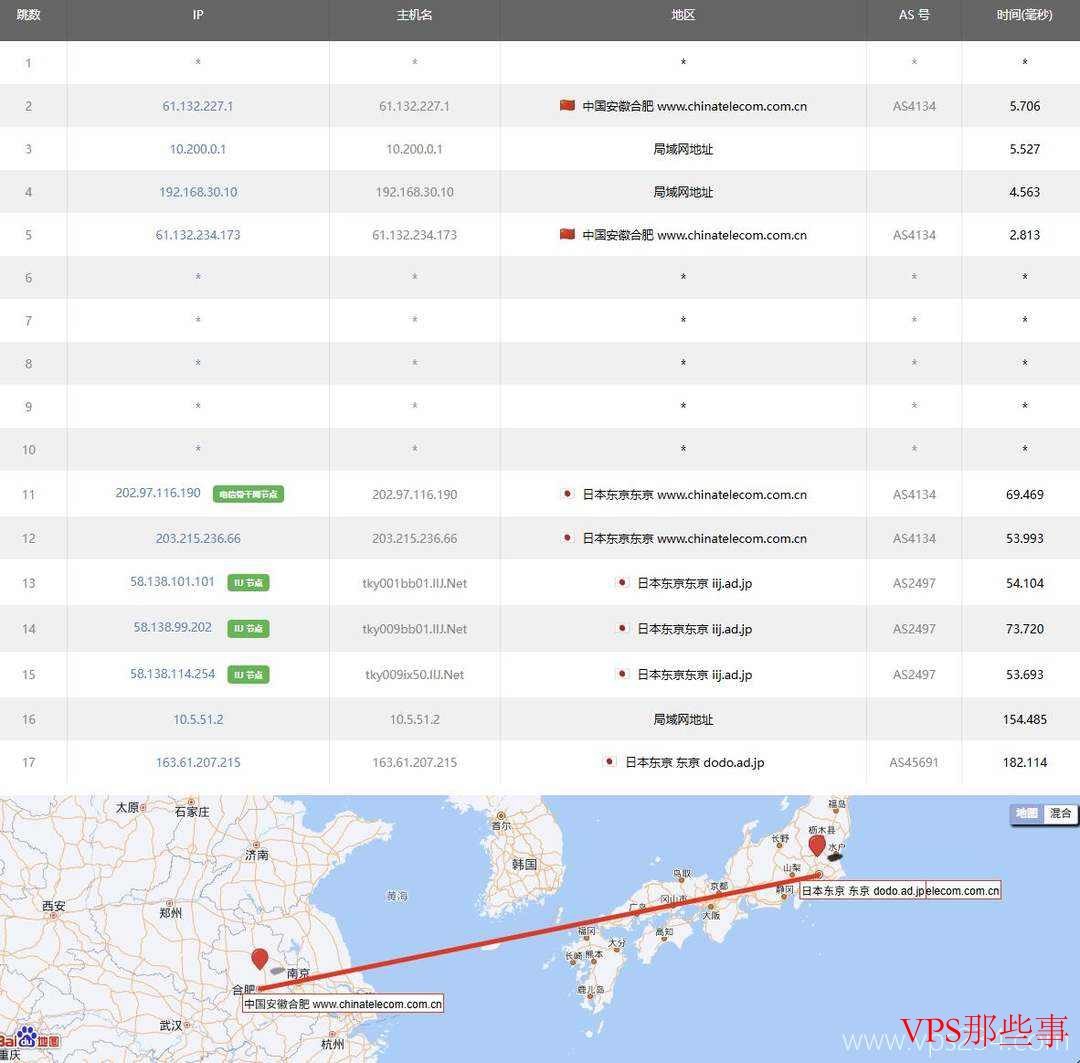Click the Japan flag icon in hop 12
Viewport: 1080px width, 1063px height.
[567, 538]
